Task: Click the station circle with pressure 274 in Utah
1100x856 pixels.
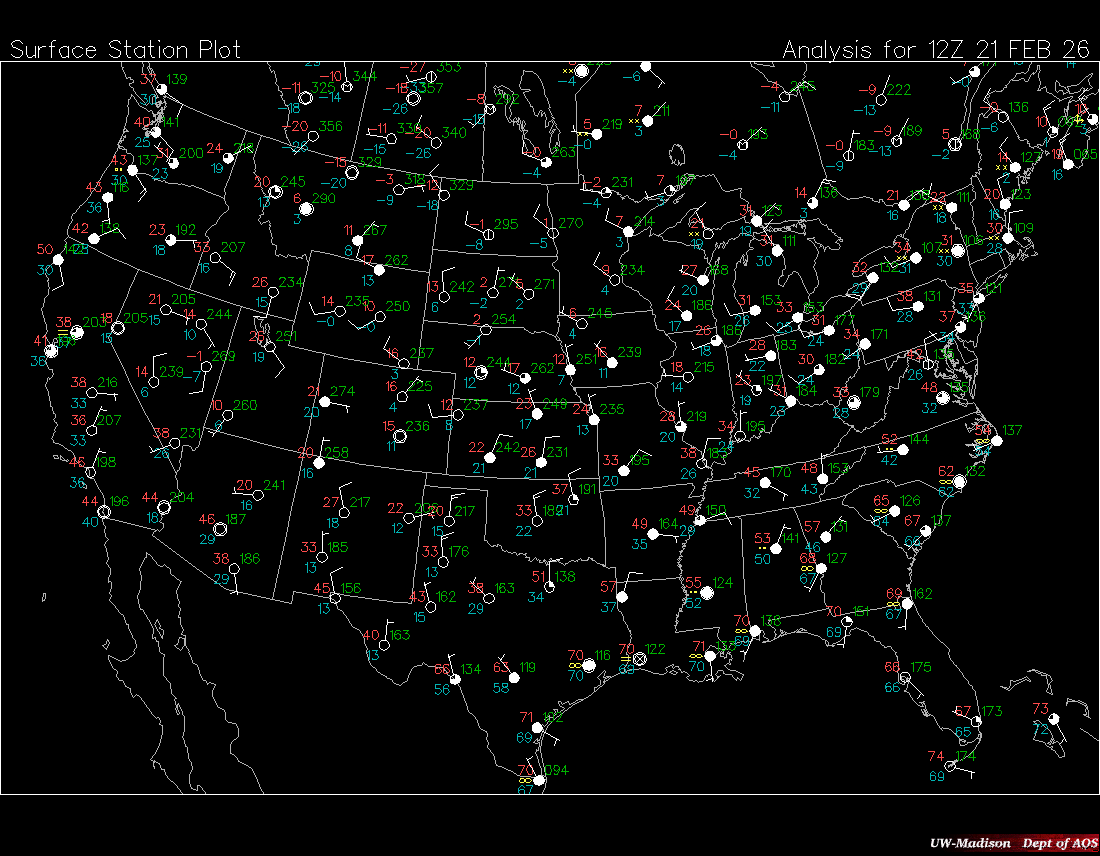Action: 321,402
